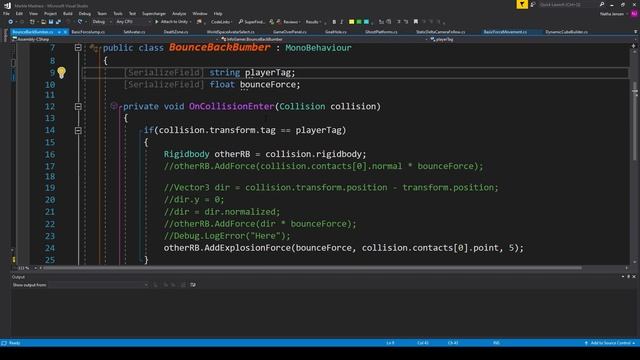
Task: Open the Edit menu
Action: tap(19, 13)
